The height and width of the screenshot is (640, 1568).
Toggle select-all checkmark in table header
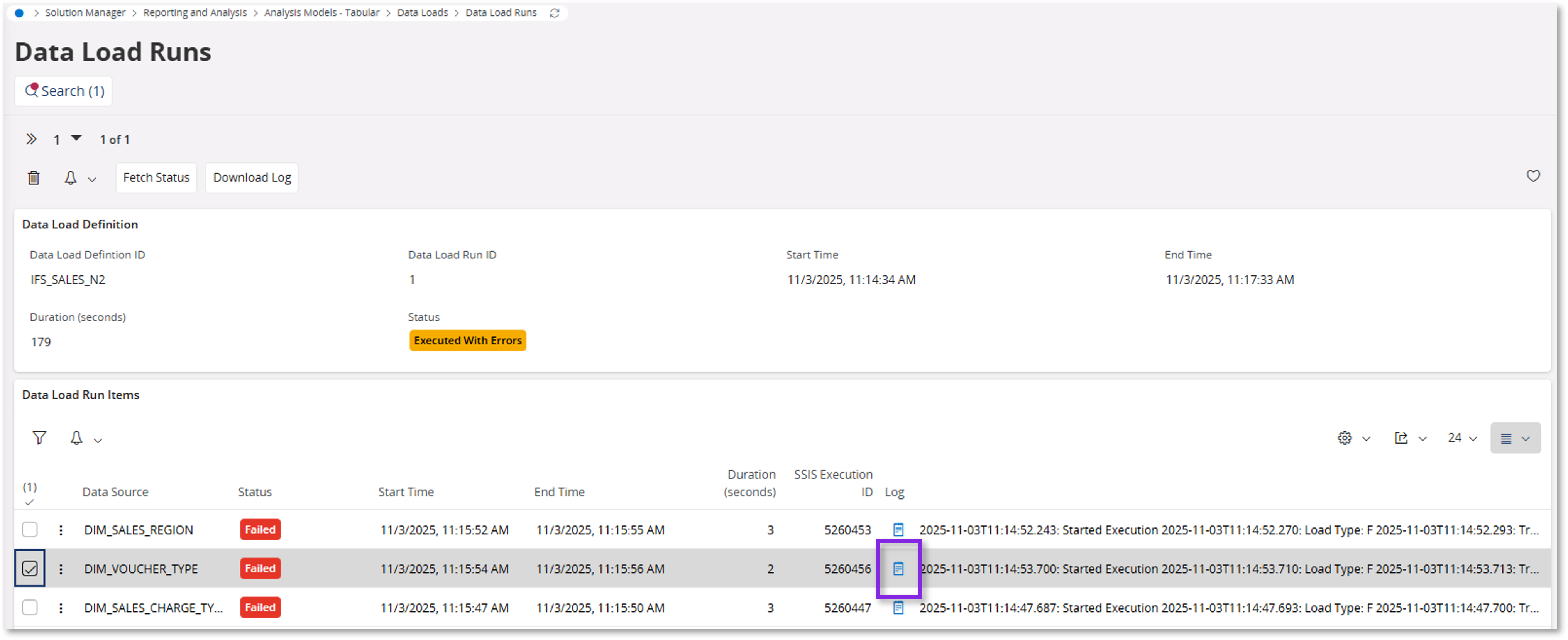pos(29,503)
